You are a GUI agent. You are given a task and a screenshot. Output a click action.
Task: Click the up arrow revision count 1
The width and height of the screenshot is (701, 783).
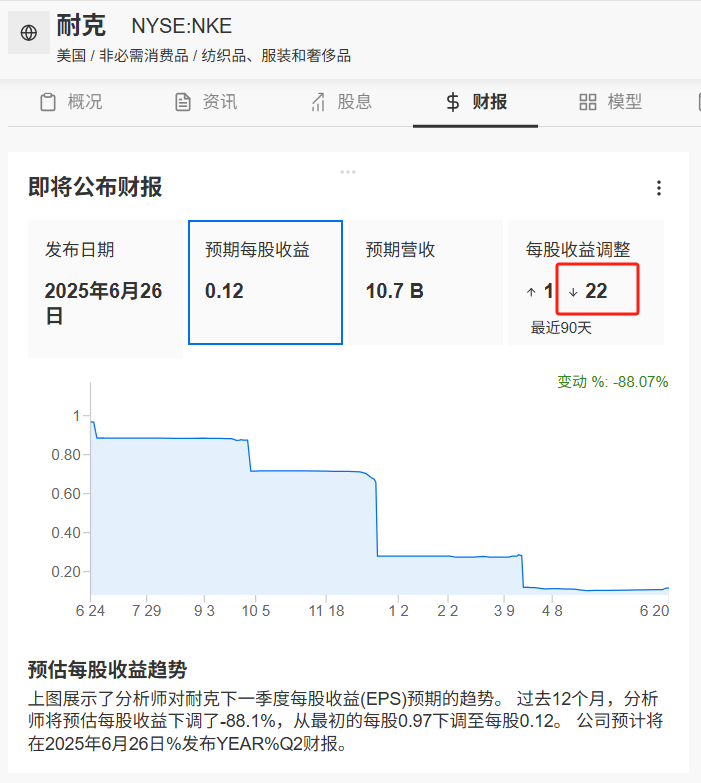tap(539, 291)
